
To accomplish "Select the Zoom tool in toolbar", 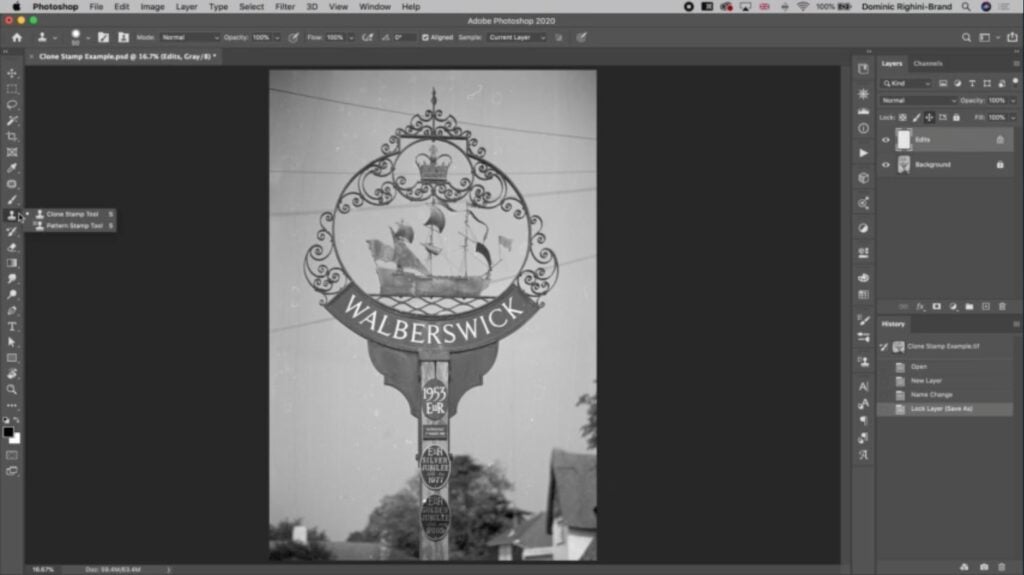I will pyautogui.click(x=12, y=389).
